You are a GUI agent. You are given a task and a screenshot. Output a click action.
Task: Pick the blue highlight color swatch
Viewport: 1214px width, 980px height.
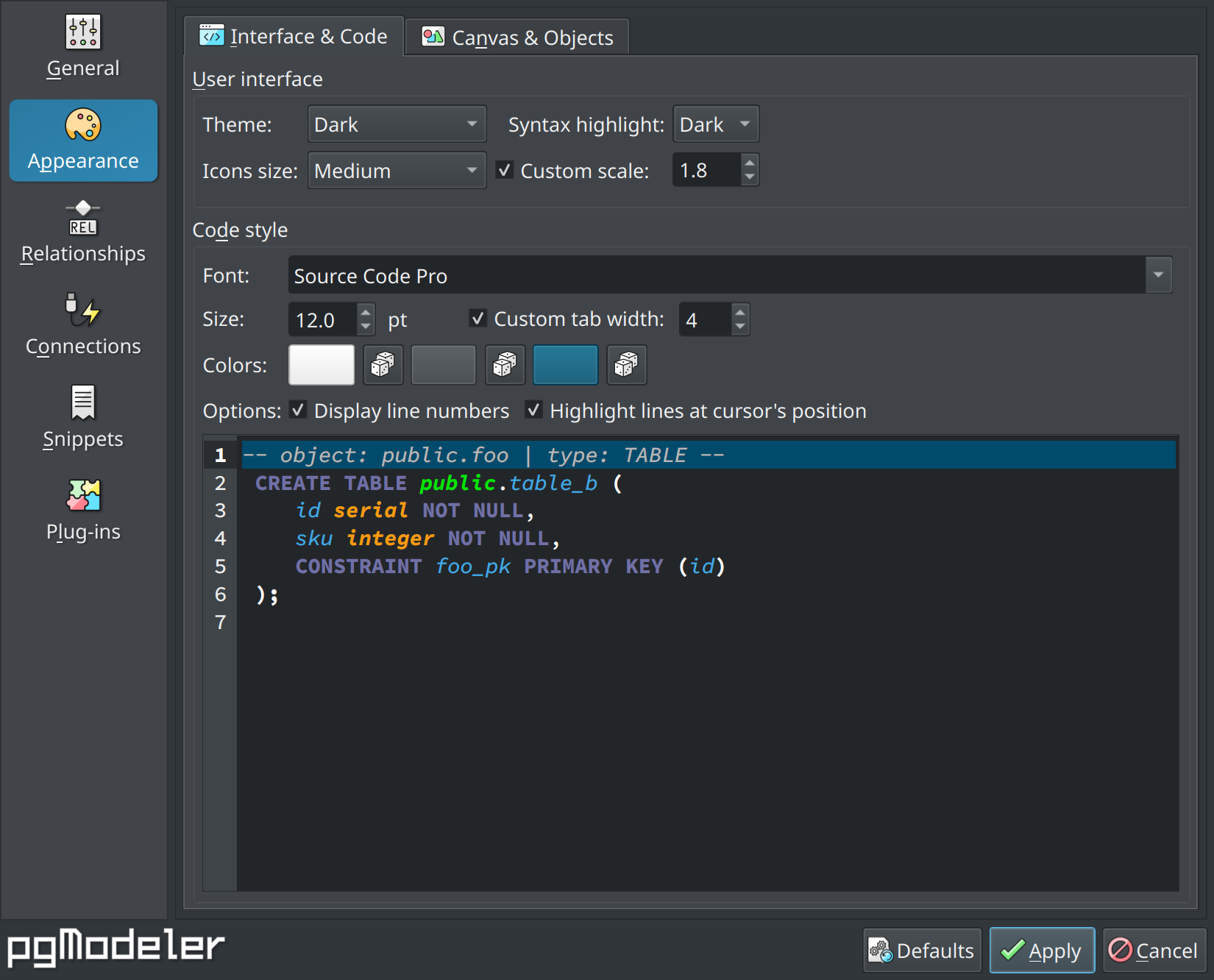click(x=565, y=364)
